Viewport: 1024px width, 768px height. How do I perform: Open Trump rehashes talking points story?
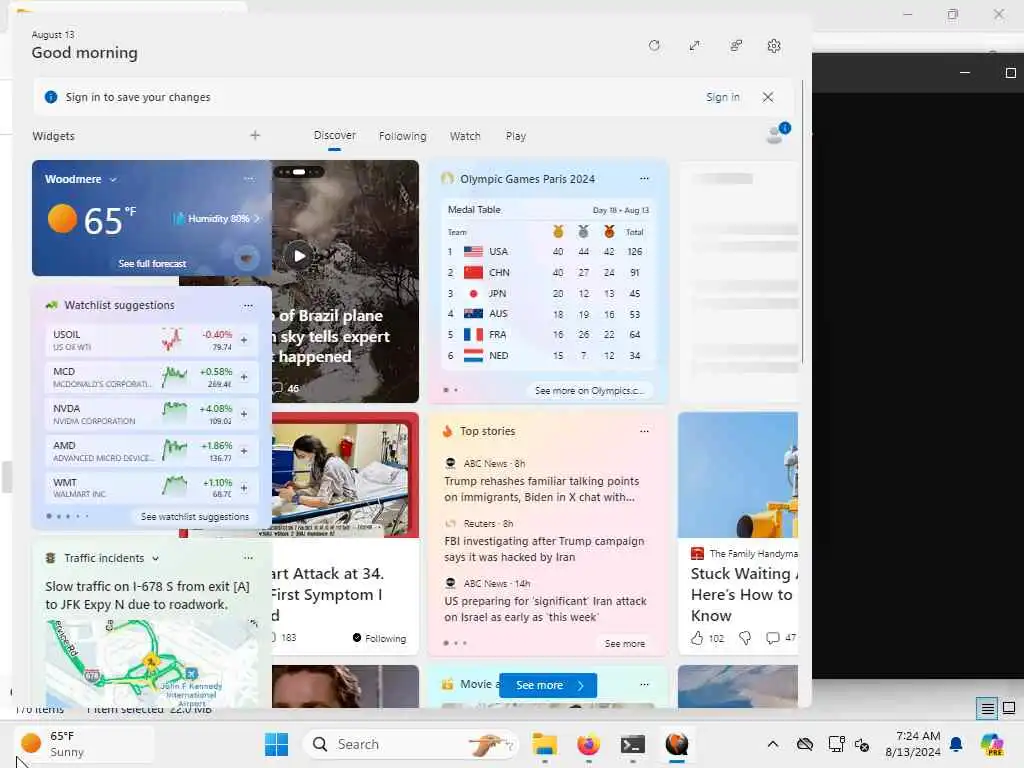pos(541,489)
